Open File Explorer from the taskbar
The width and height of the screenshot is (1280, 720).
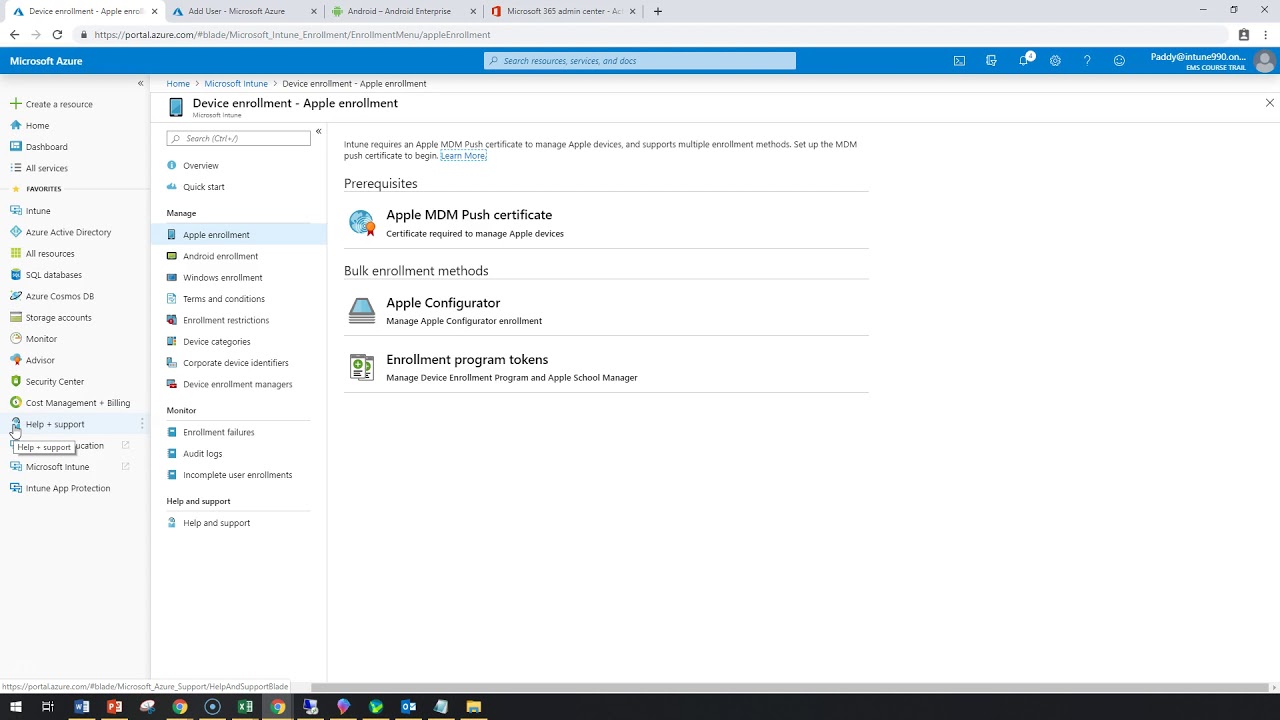(473, 707)
